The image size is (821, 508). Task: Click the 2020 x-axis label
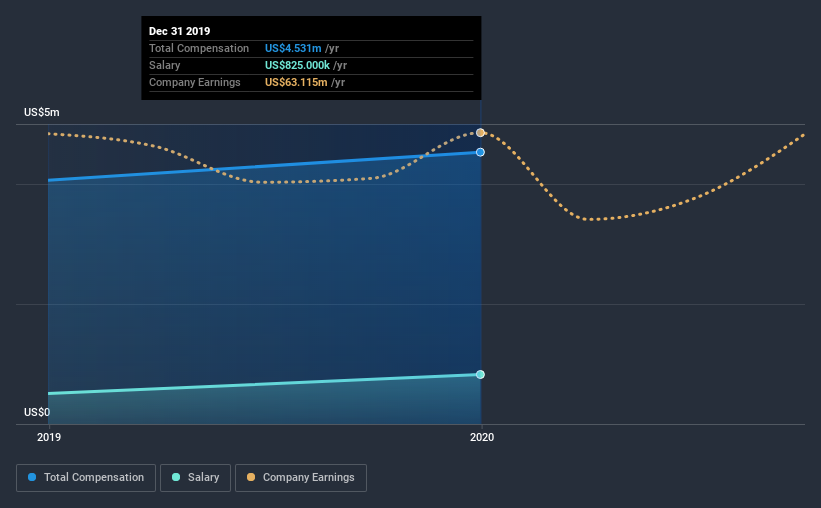(x=482, y=437)
